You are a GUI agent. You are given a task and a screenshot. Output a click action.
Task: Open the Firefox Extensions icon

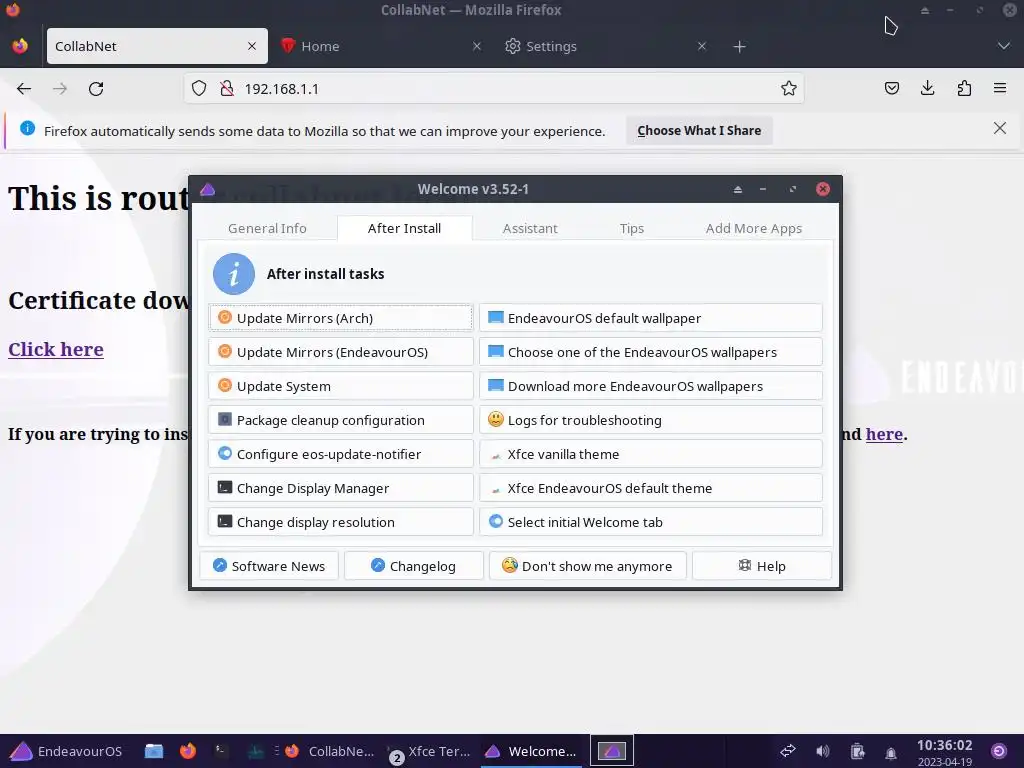point(964,88)
